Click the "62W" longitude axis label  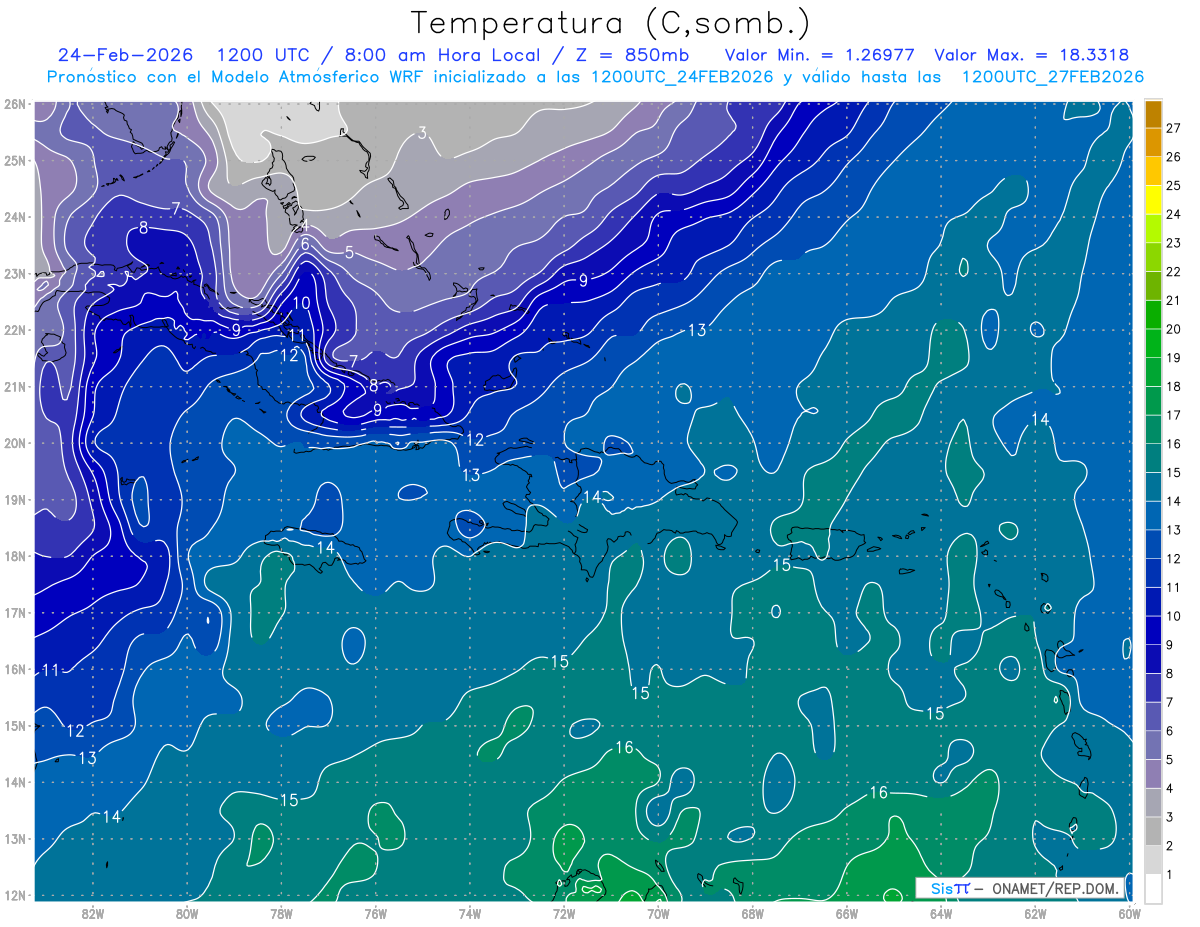coord(1035,913)
